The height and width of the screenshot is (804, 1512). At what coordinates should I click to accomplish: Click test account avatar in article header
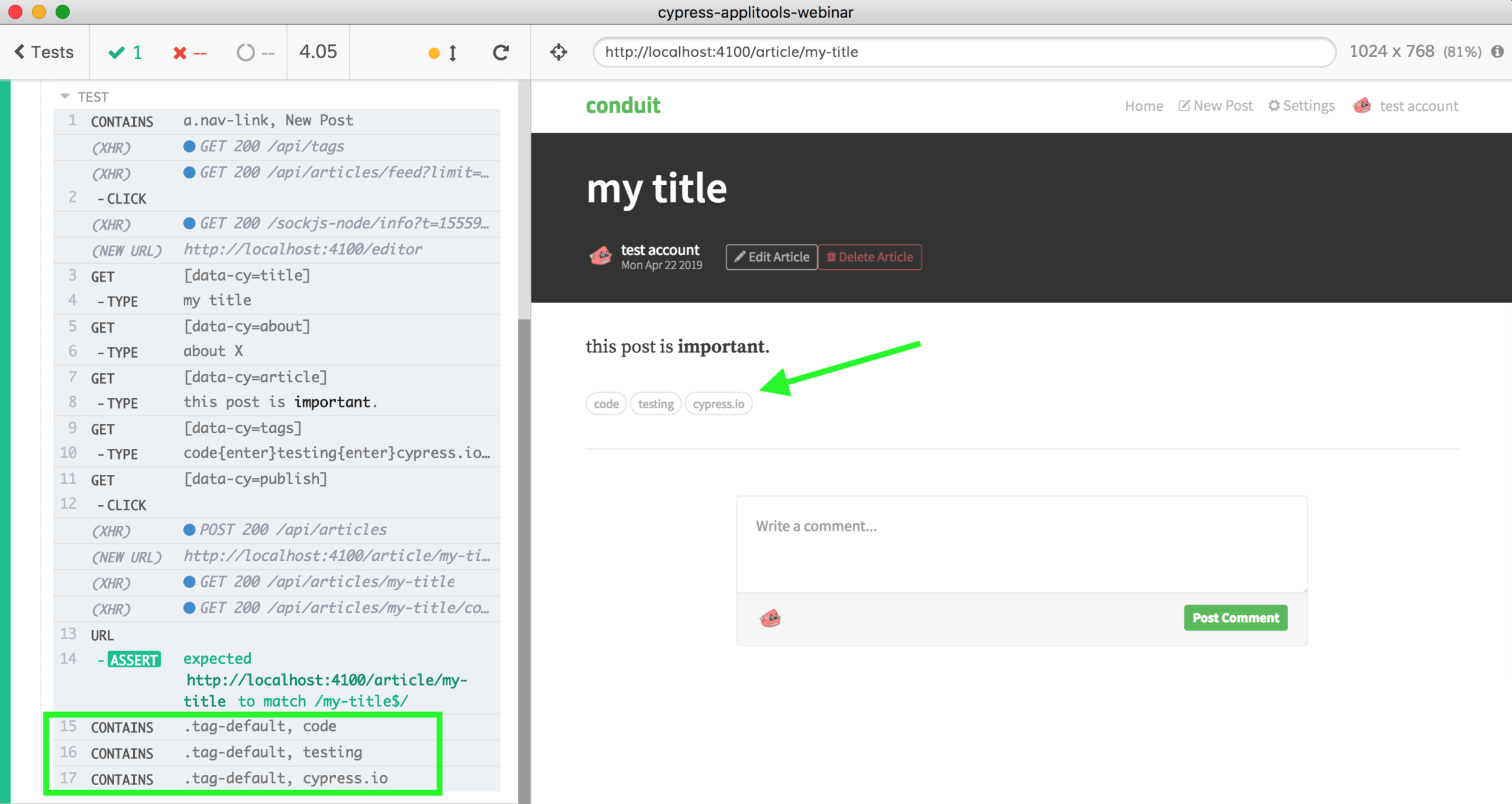click(x=600, y=256)
